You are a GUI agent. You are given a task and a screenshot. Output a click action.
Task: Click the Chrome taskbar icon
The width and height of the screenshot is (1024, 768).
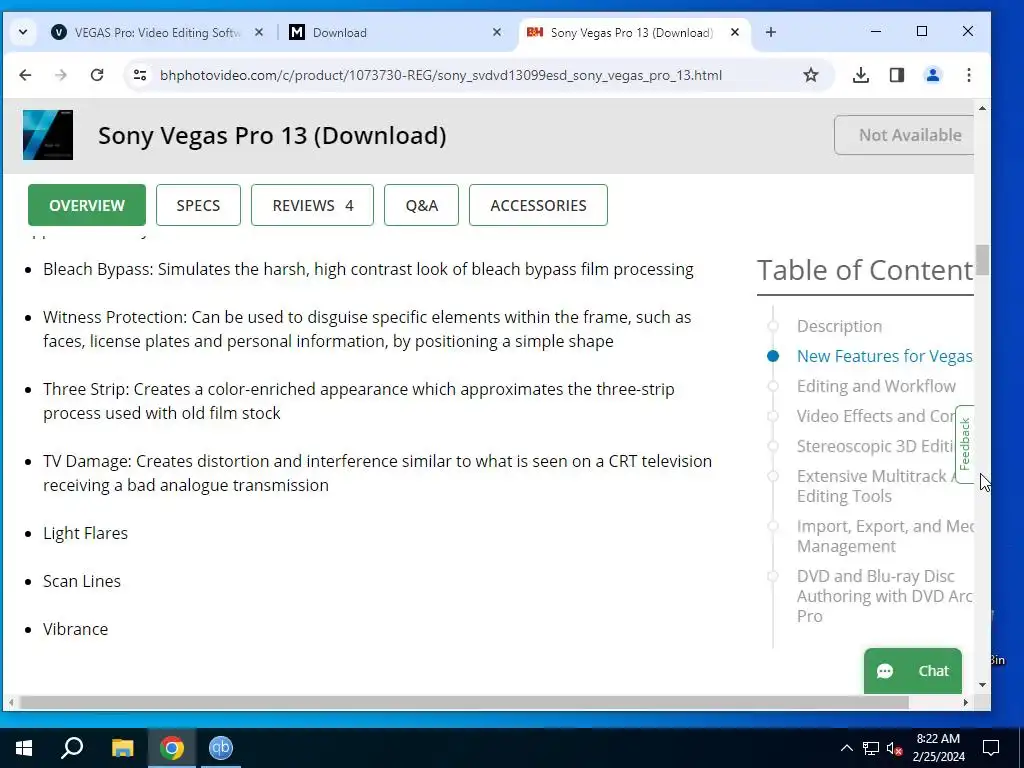coord(172,748)
